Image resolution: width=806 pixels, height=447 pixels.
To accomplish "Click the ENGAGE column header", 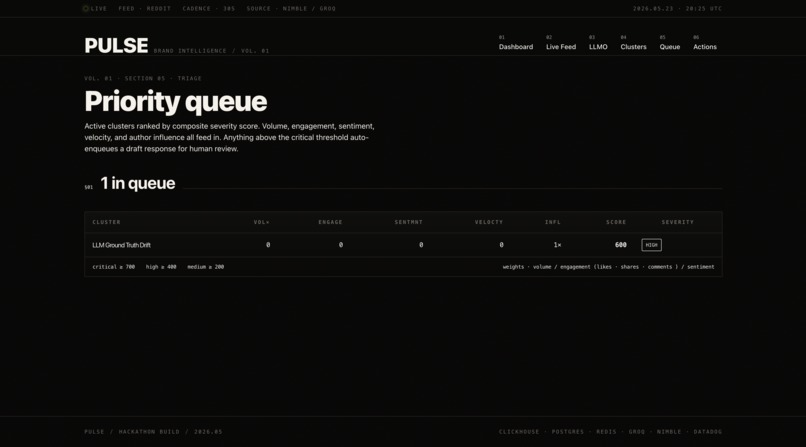I will [x=331, y=222].
